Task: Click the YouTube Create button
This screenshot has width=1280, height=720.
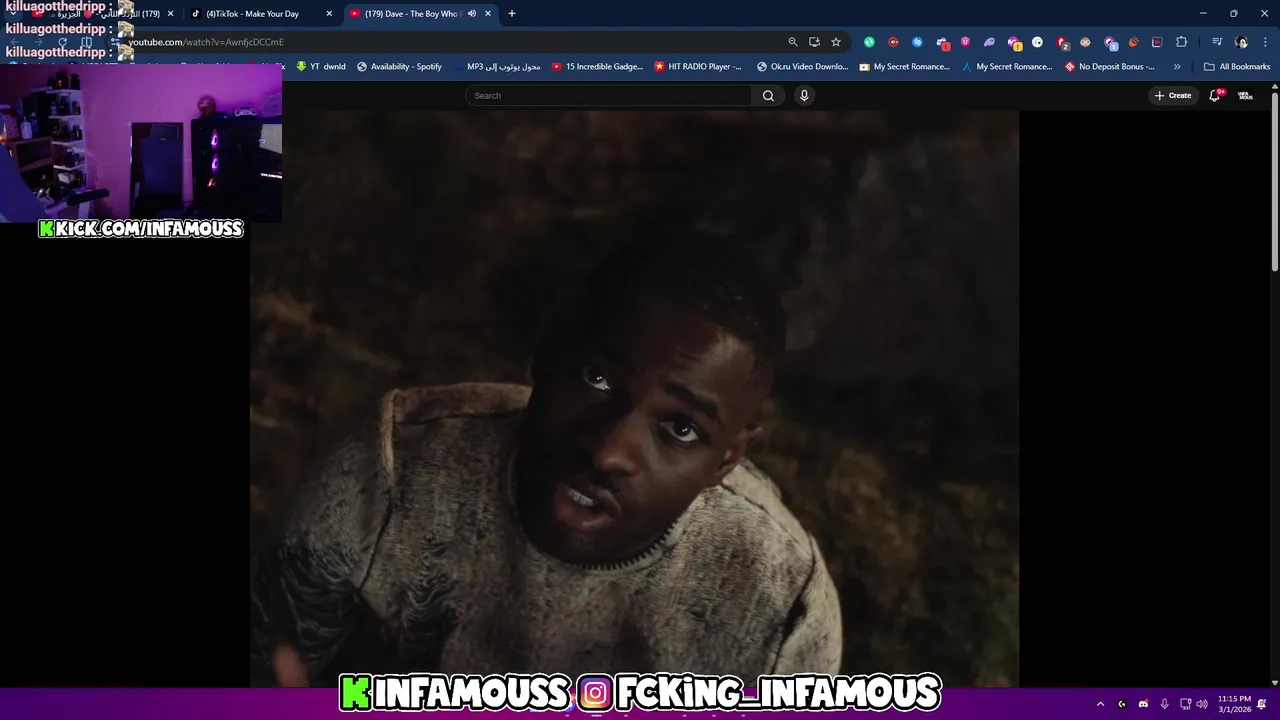Action: click(1173, 95)
